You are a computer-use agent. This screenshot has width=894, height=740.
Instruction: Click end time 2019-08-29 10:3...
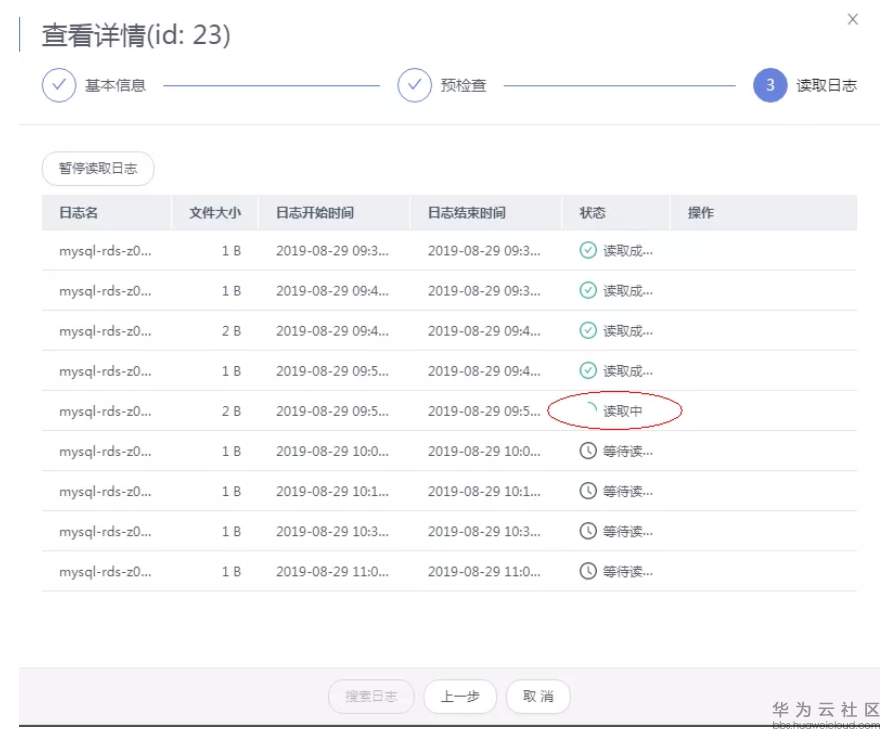click(x=484, y=531)
